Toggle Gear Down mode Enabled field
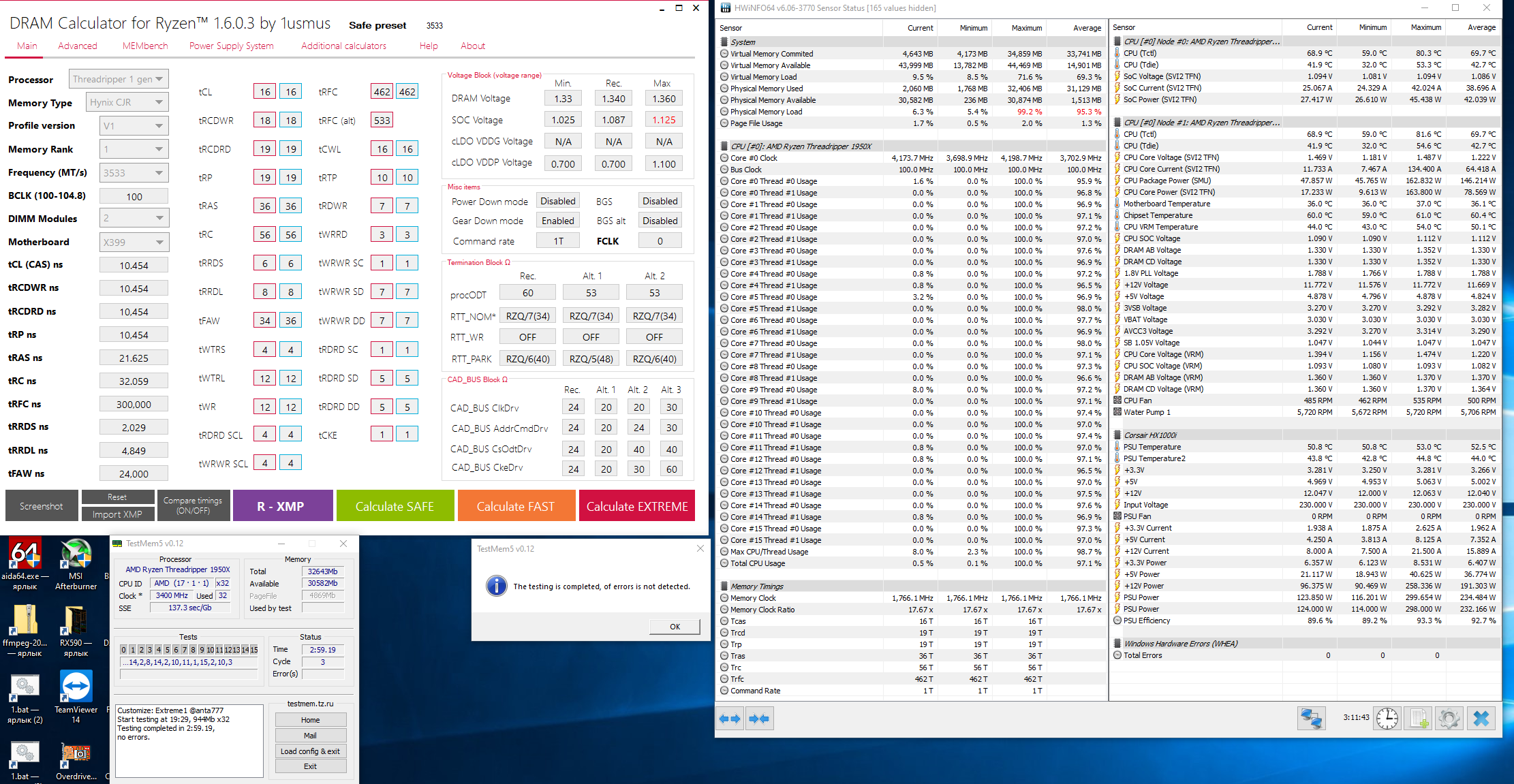 557,221
